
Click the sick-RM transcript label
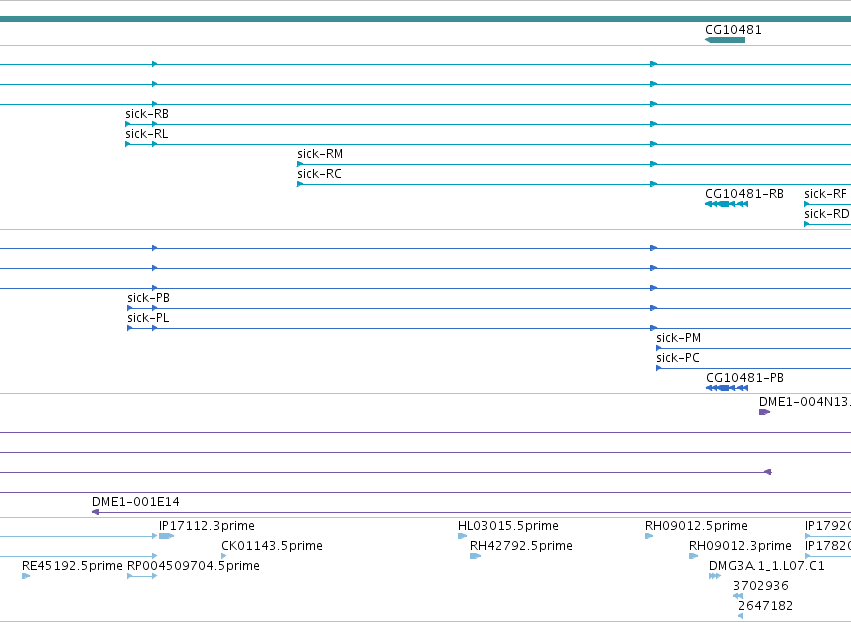pos(320,154)
